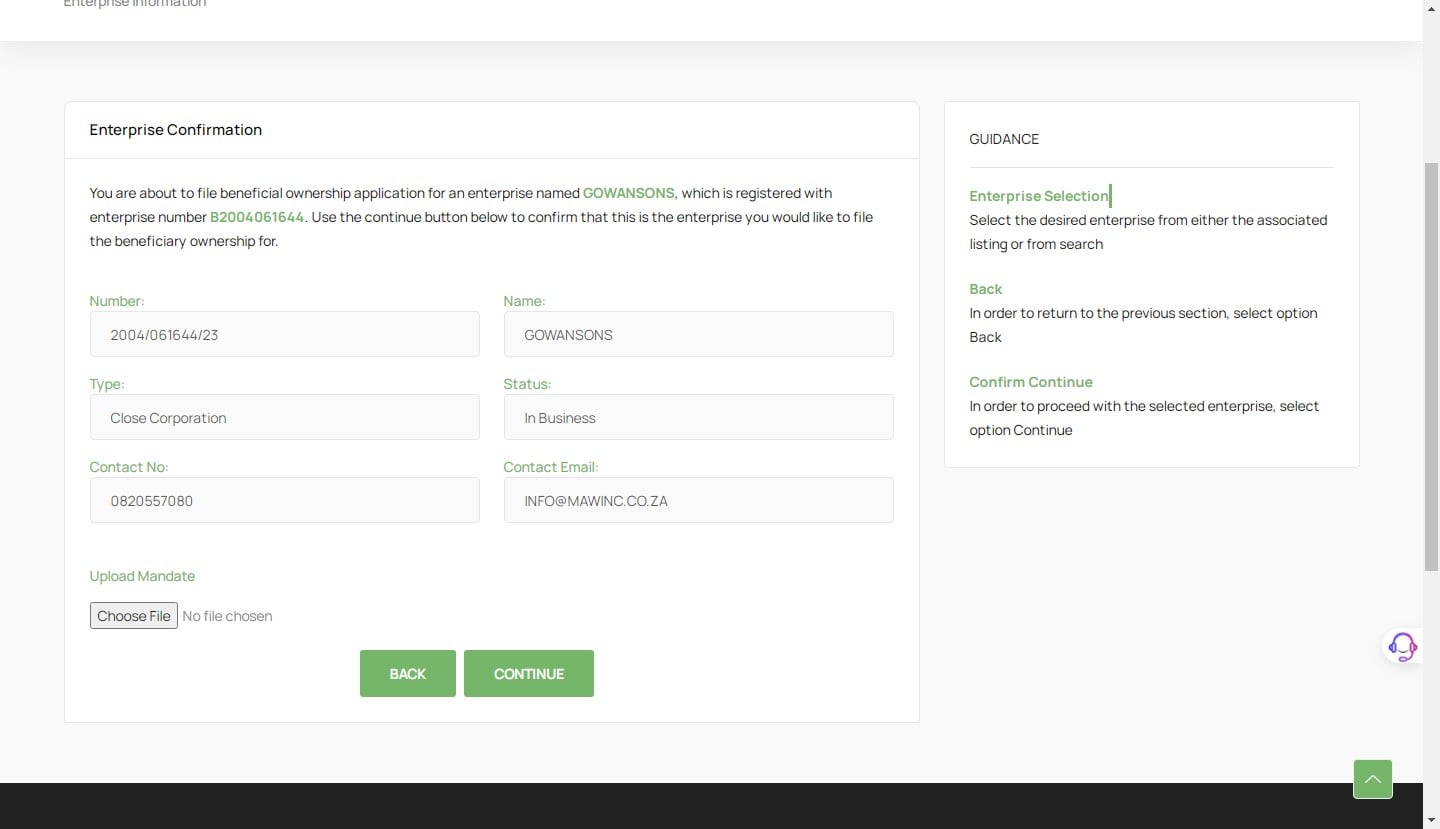Viewport: 1440px width, 829px height.
Task: Click the Contact Email field
Action: coord(698,501)
